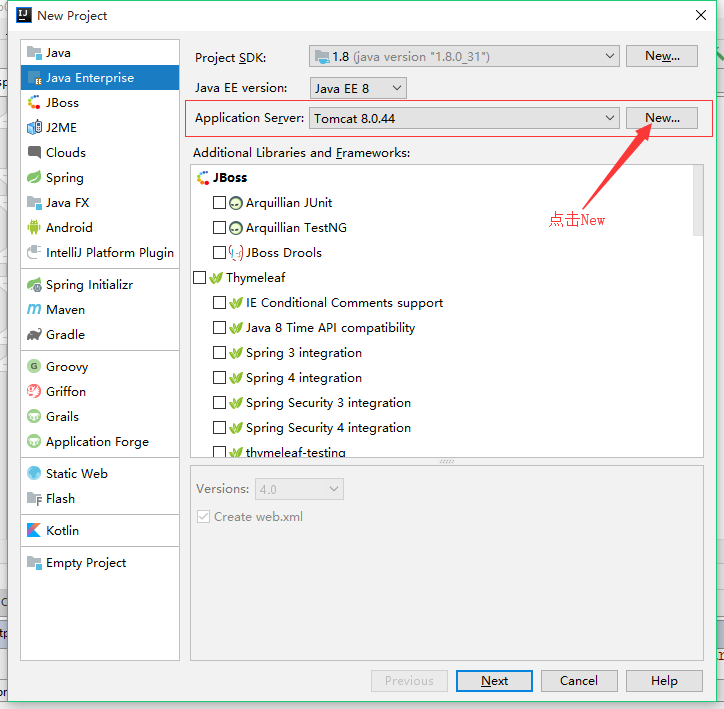Screen dimensions: 724x709
Task: Click the Clouds icon
Action: (x=34, y=152)
